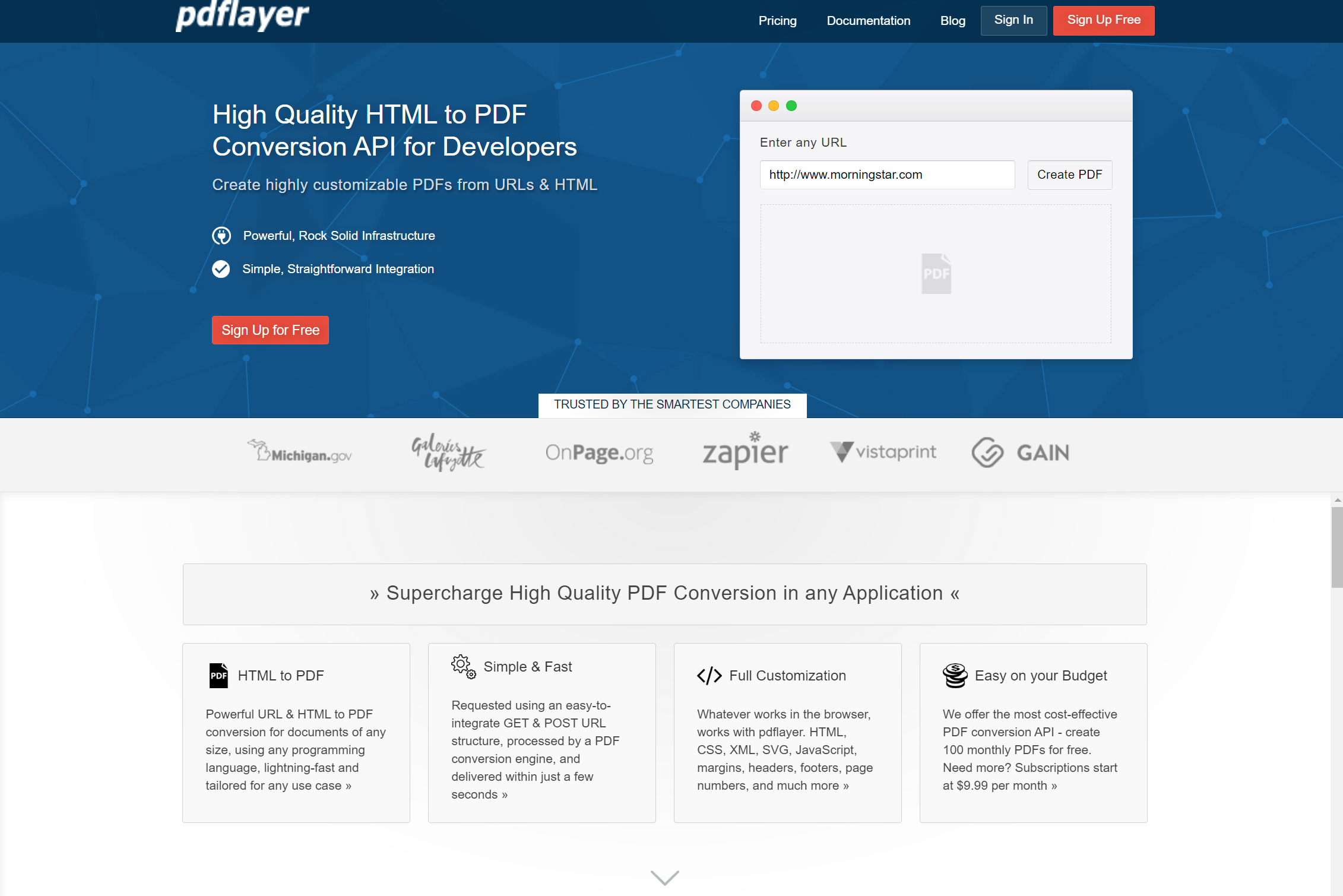Click the yellow window dot

[x=774, y=106]
